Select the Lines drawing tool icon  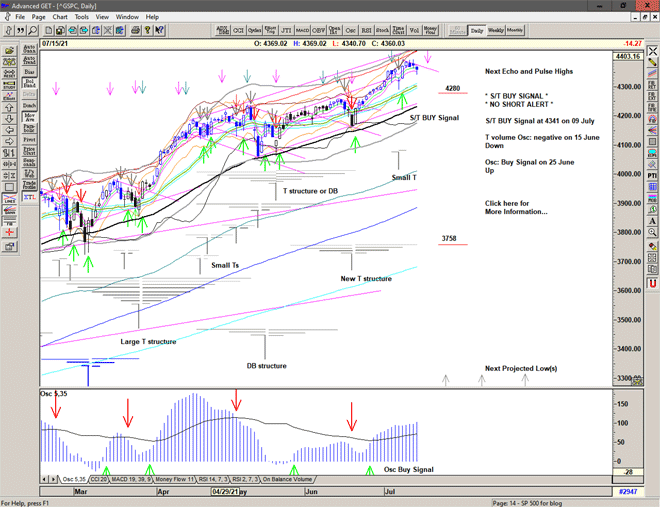[x=9, y=201]
